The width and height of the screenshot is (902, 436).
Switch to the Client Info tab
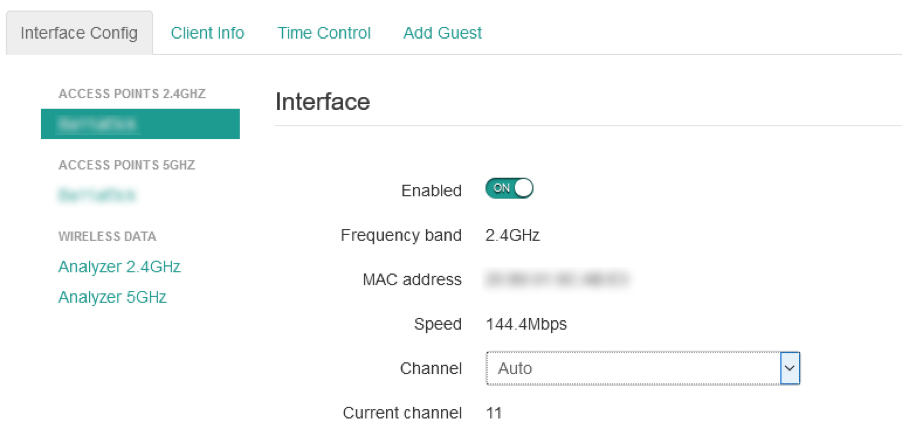[x=208, y=33]
